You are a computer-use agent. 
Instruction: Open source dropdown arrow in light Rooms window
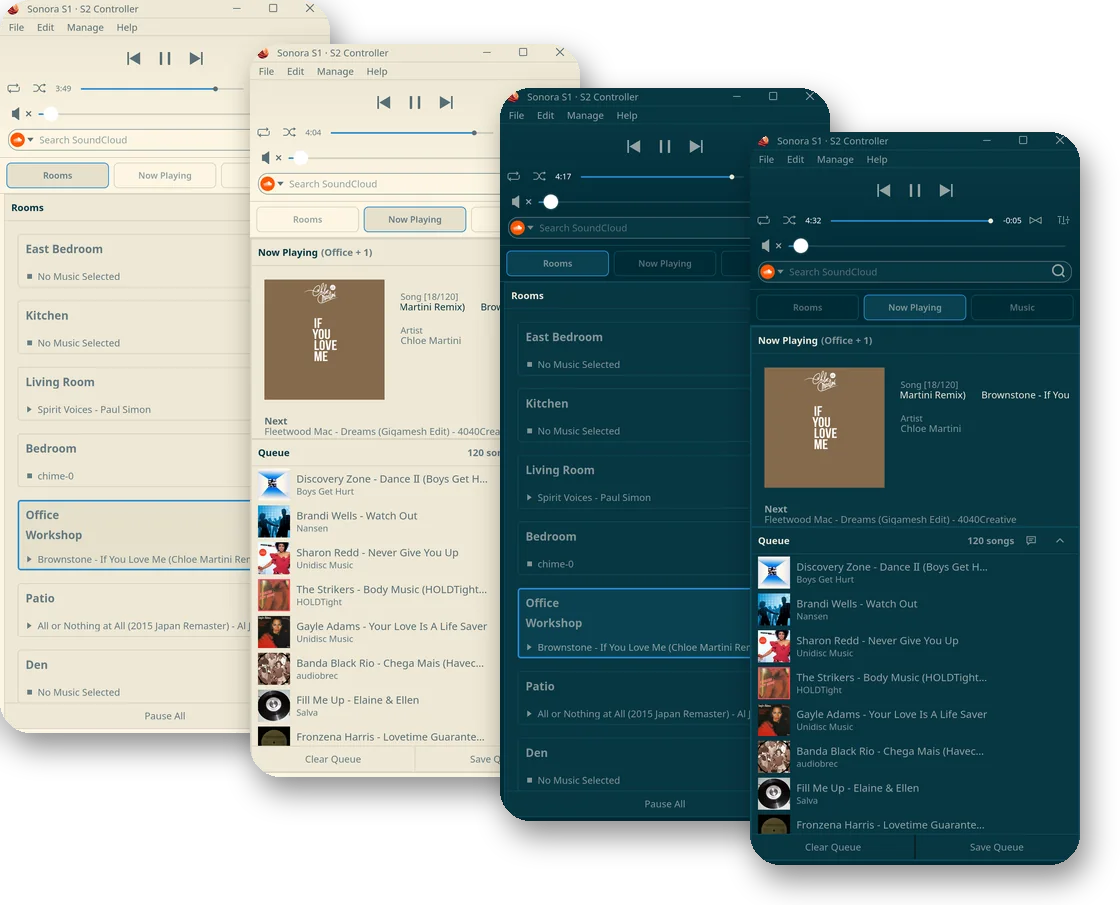click(31, 139)
